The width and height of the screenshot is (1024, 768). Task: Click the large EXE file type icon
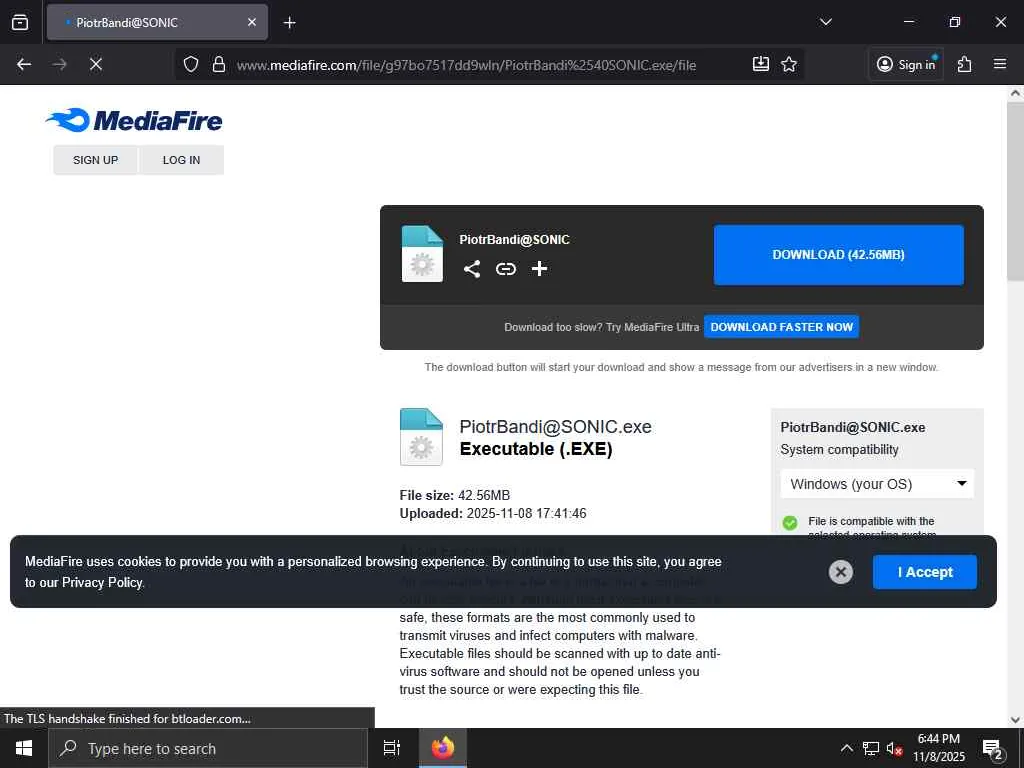(x=421, y=437)
